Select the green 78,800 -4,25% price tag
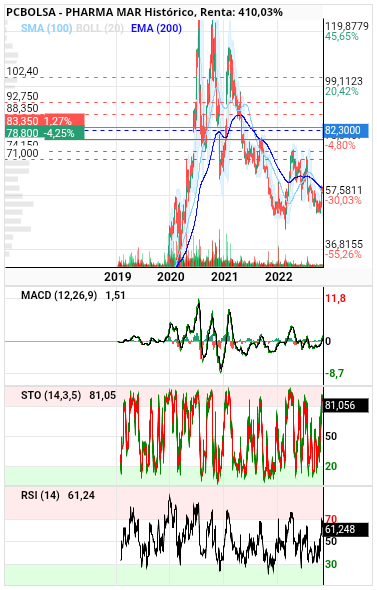 click(45, 133)
